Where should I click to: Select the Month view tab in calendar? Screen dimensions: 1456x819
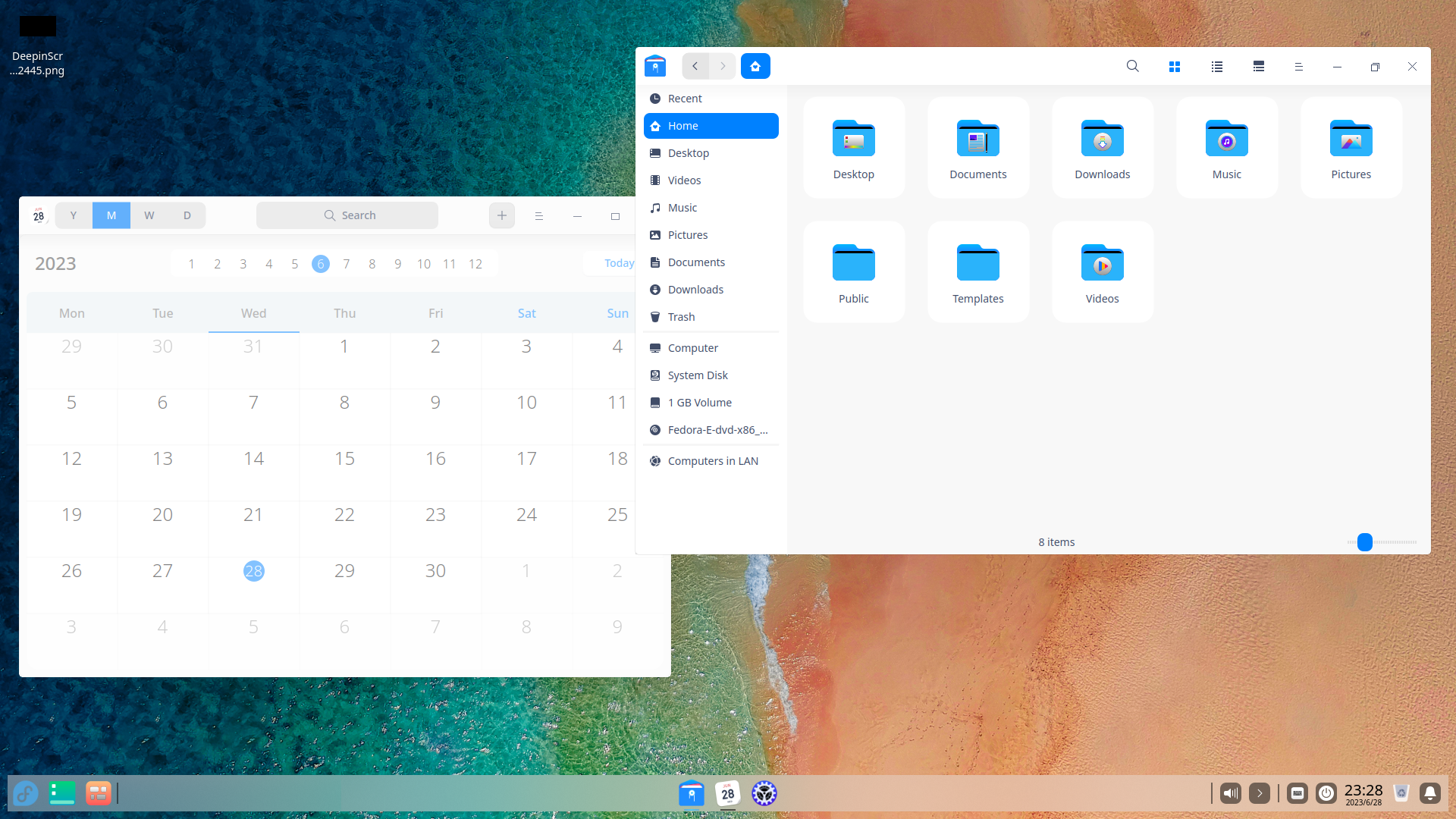coord(111,215)
